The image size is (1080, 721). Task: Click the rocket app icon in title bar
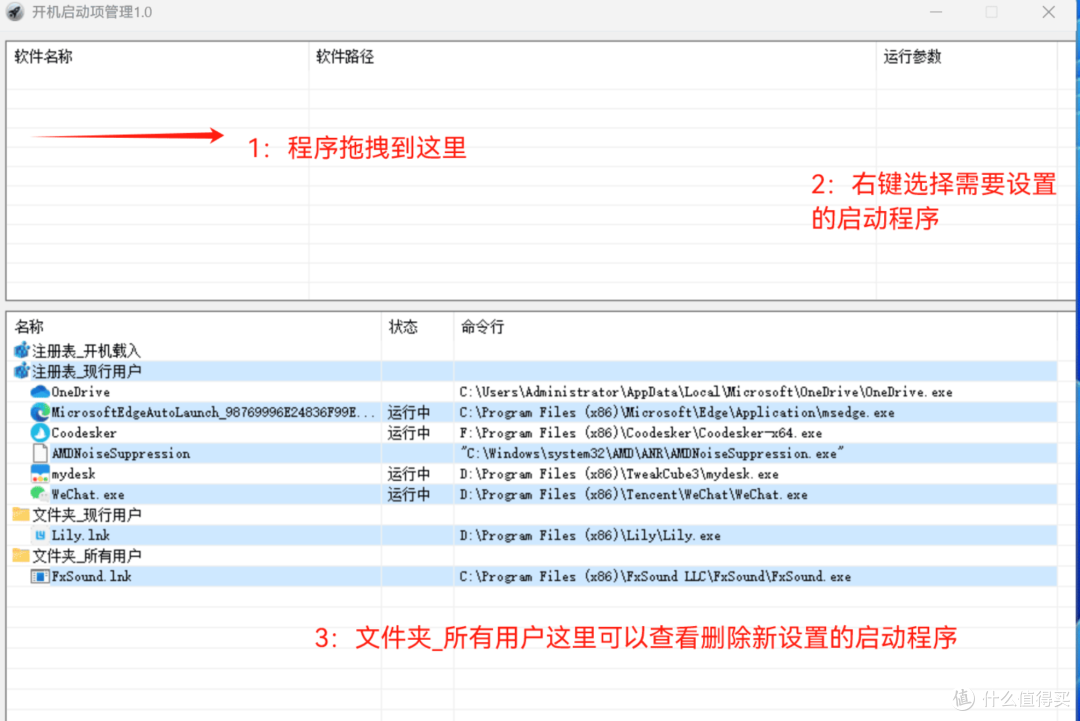coord(15,12)
